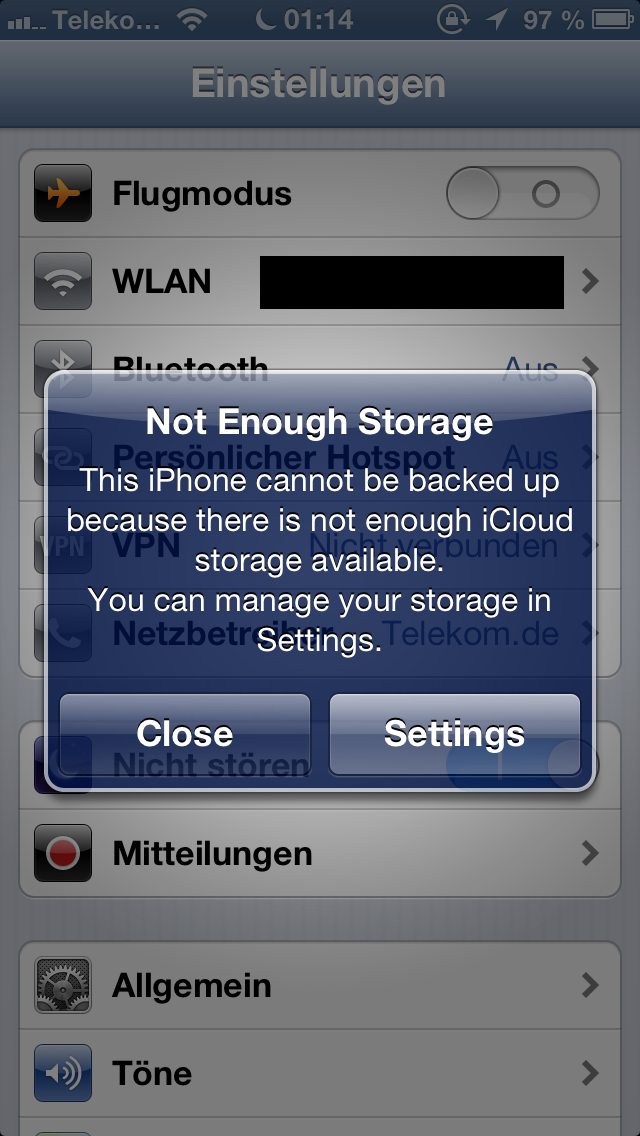Tap the location arrow status icon

(496, 20)
